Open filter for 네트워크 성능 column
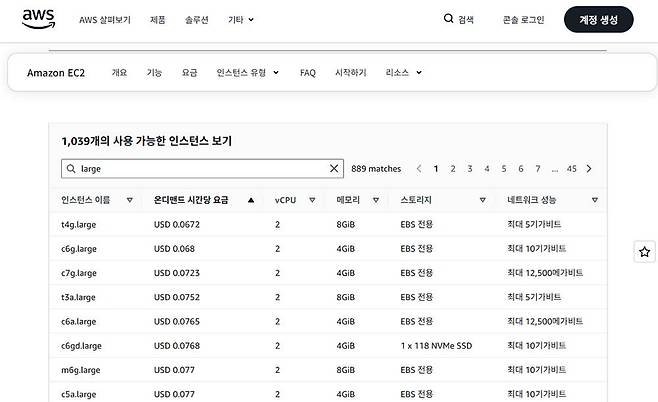Image resolution: width=658 pixels, height=402 pixels. [595, 200]
